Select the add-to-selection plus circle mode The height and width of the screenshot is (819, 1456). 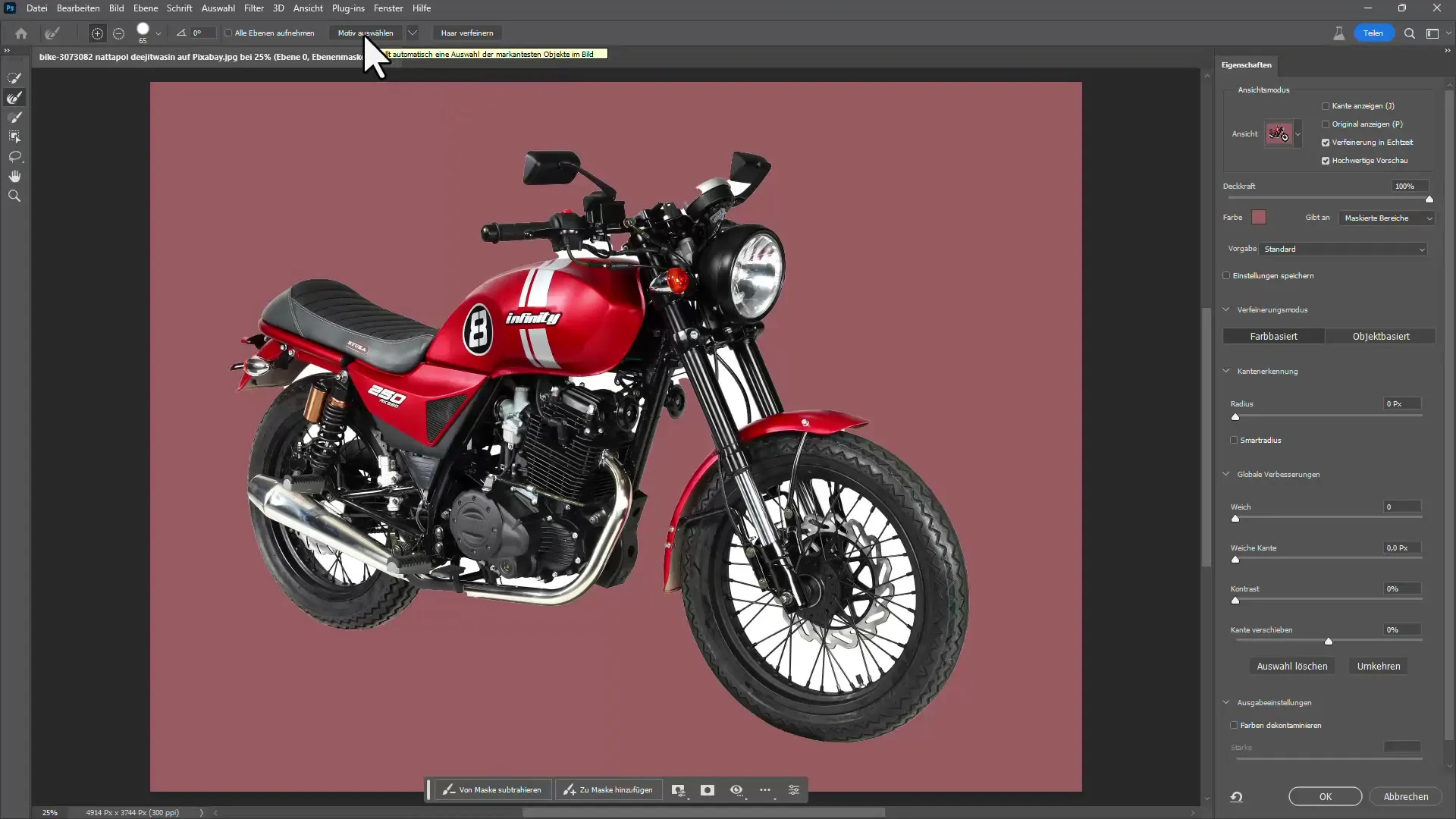tap(97, 33)
